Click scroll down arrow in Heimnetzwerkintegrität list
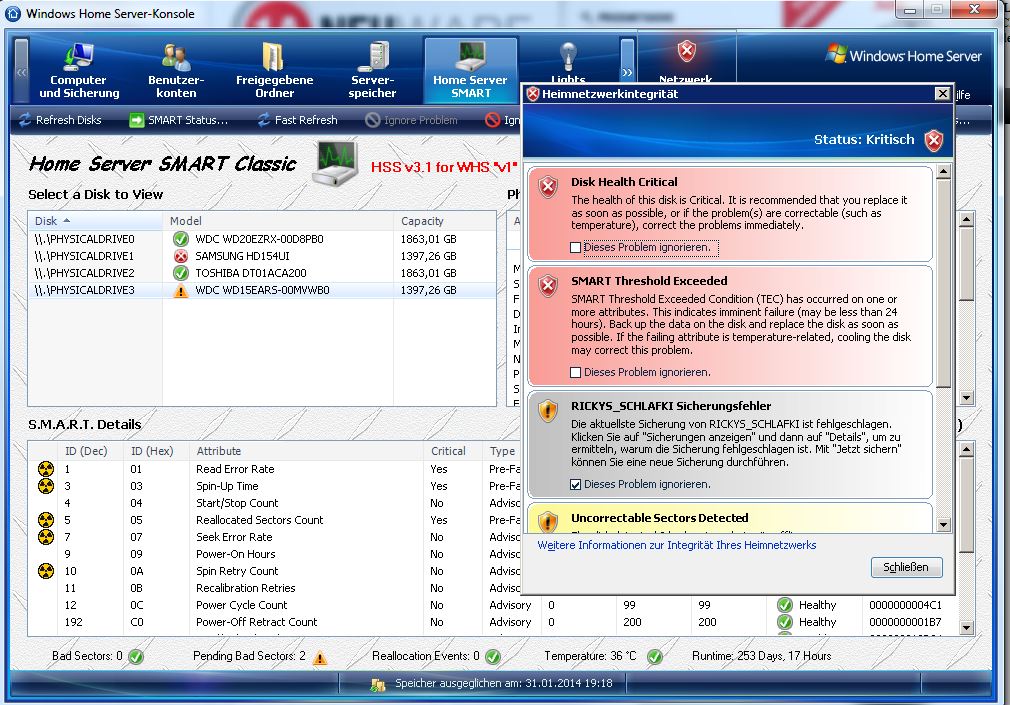This screenshot has height=705, width=1010. (944, 525)
